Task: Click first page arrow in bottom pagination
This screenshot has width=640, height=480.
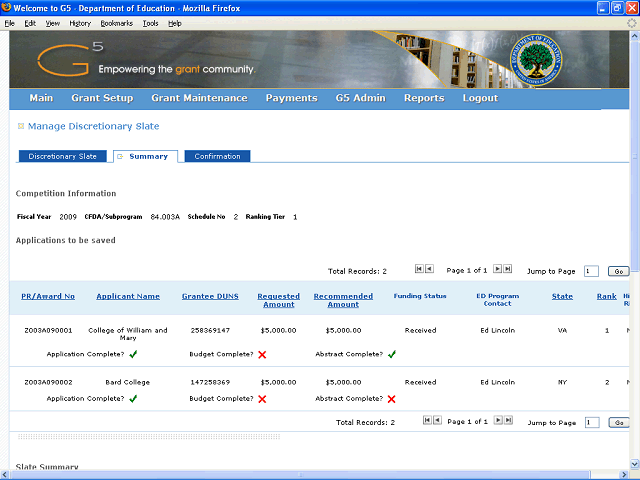Action: tap(427, 422)
